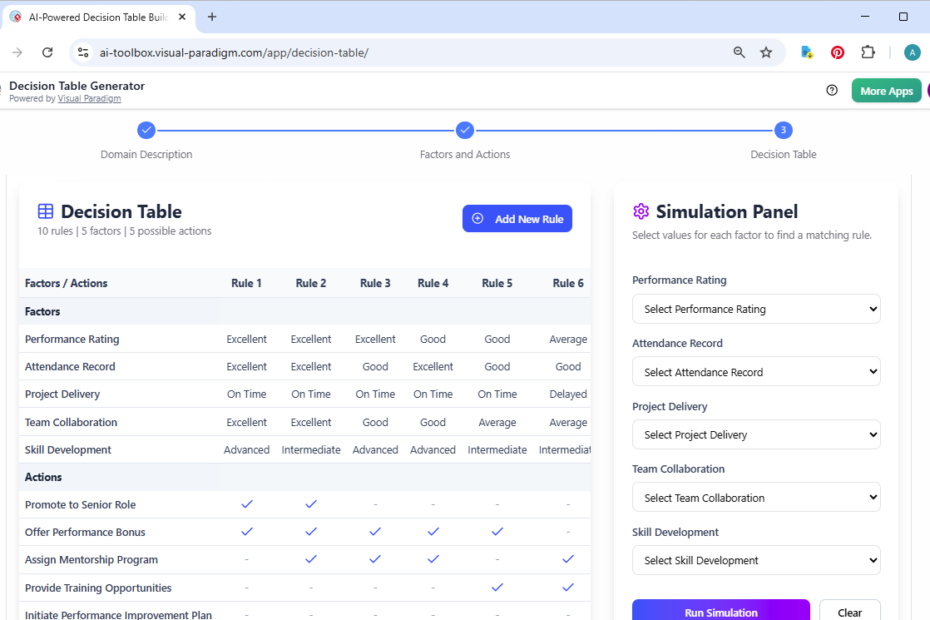The width and height of the screenshot is (930, 620).
Task: Toggle Promote to Senior Role checkmark for Rule 1
Action: (x=247, y=504)
